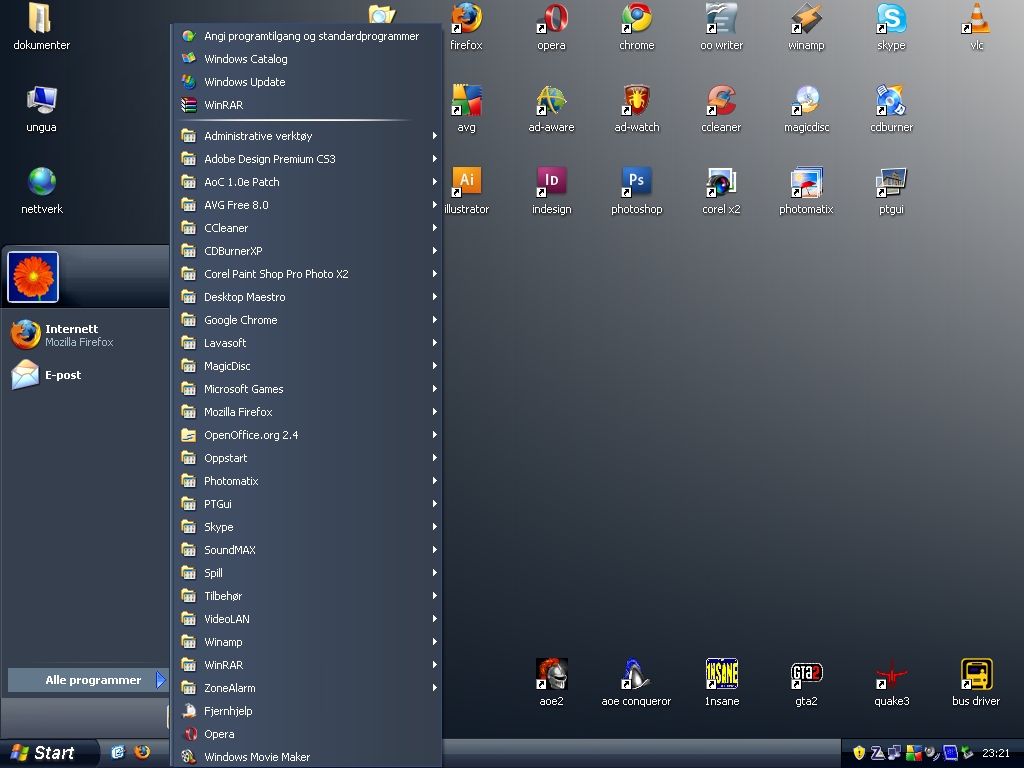The image size is (1024, 768).
Task: Expand Adobe Design Premium CS3 folder
Action: coord(308,159)
